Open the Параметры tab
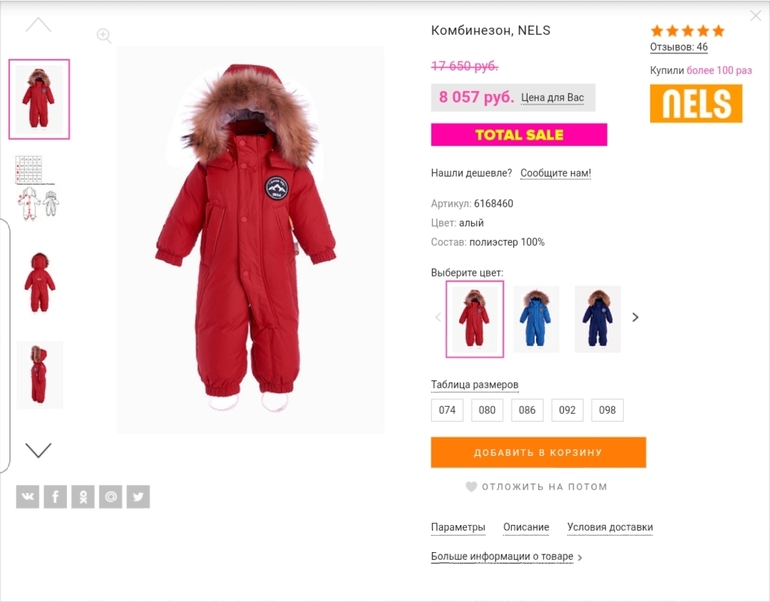The width and height of the screenshot is (770, 602). pyautogui.click(x=458, y=527)
